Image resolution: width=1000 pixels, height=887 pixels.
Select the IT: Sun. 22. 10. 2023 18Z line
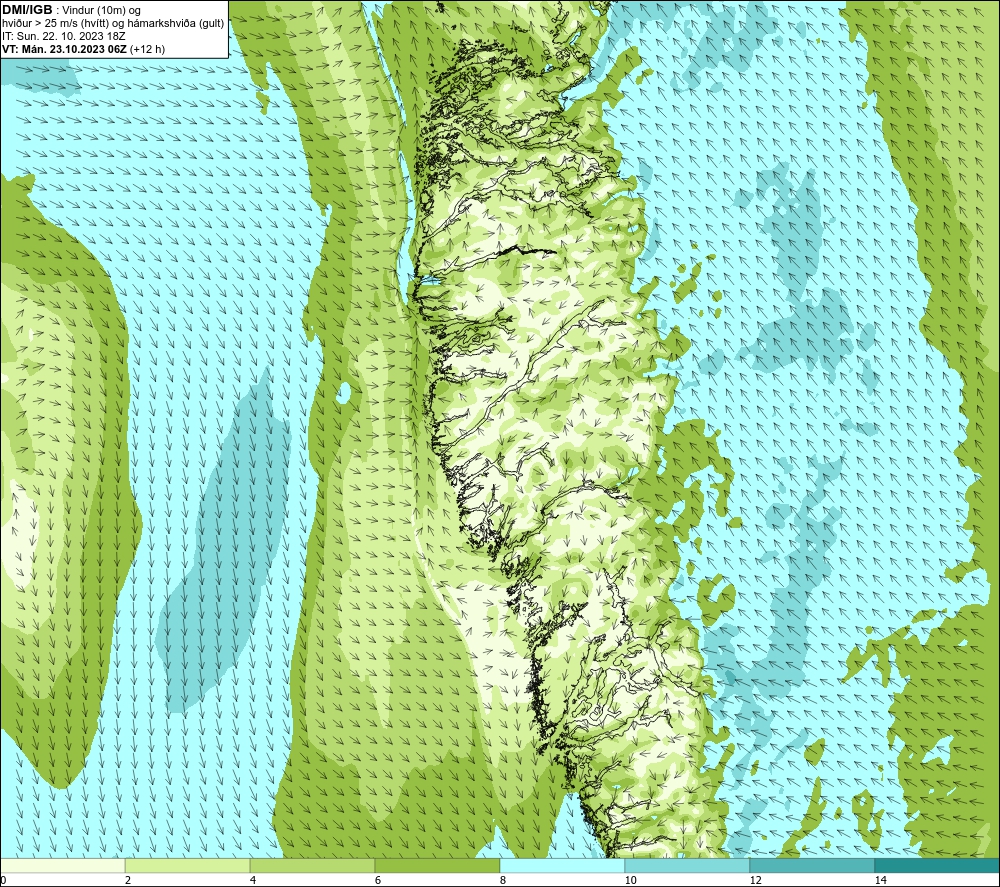64,36
